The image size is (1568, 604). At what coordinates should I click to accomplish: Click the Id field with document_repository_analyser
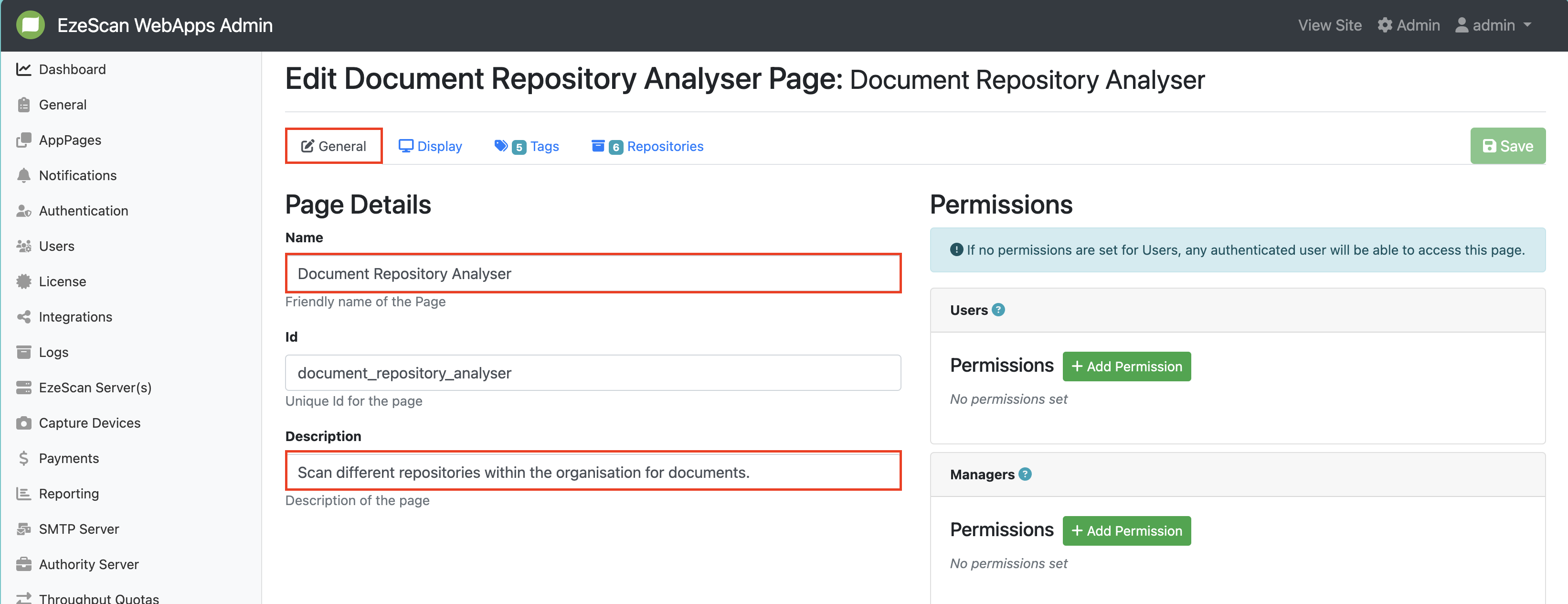point(593,372)
